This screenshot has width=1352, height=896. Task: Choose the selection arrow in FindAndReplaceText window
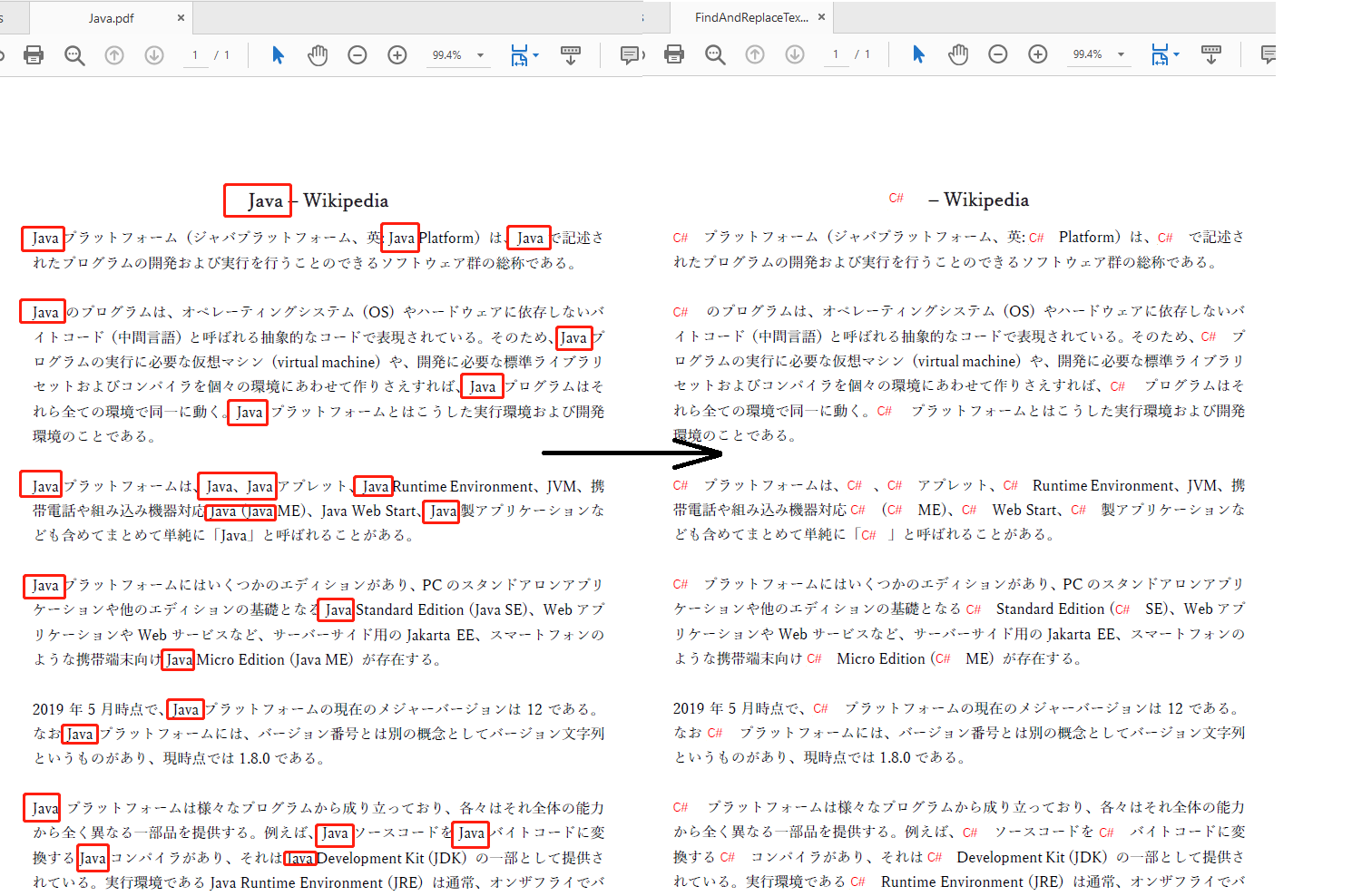click(918, 54)
